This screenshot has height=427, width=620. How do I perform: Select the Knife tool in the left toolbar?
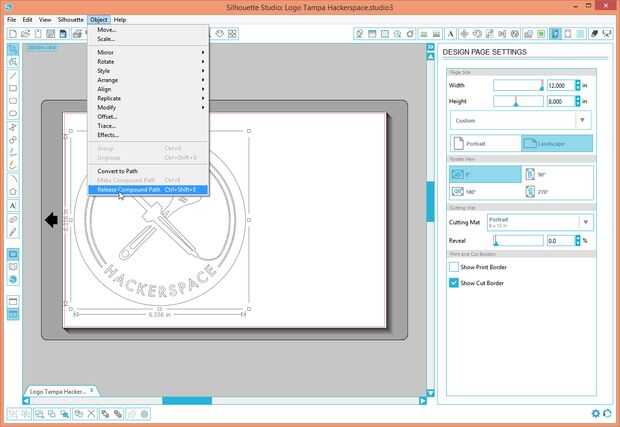point(13,232)
